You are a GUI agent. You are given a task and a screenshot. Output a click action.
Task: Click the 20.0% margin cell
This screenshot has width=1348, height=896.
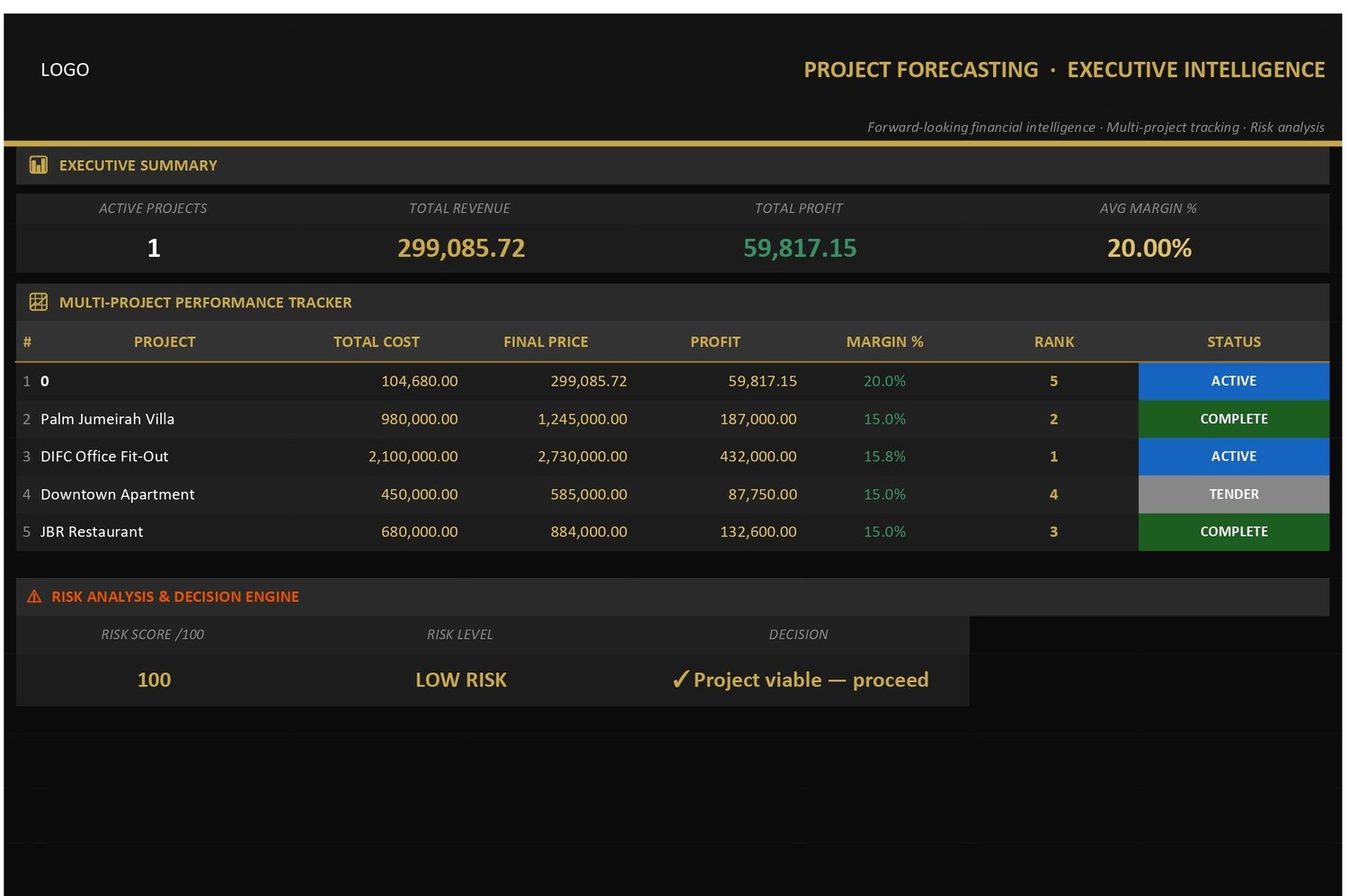tap(884, 381)
